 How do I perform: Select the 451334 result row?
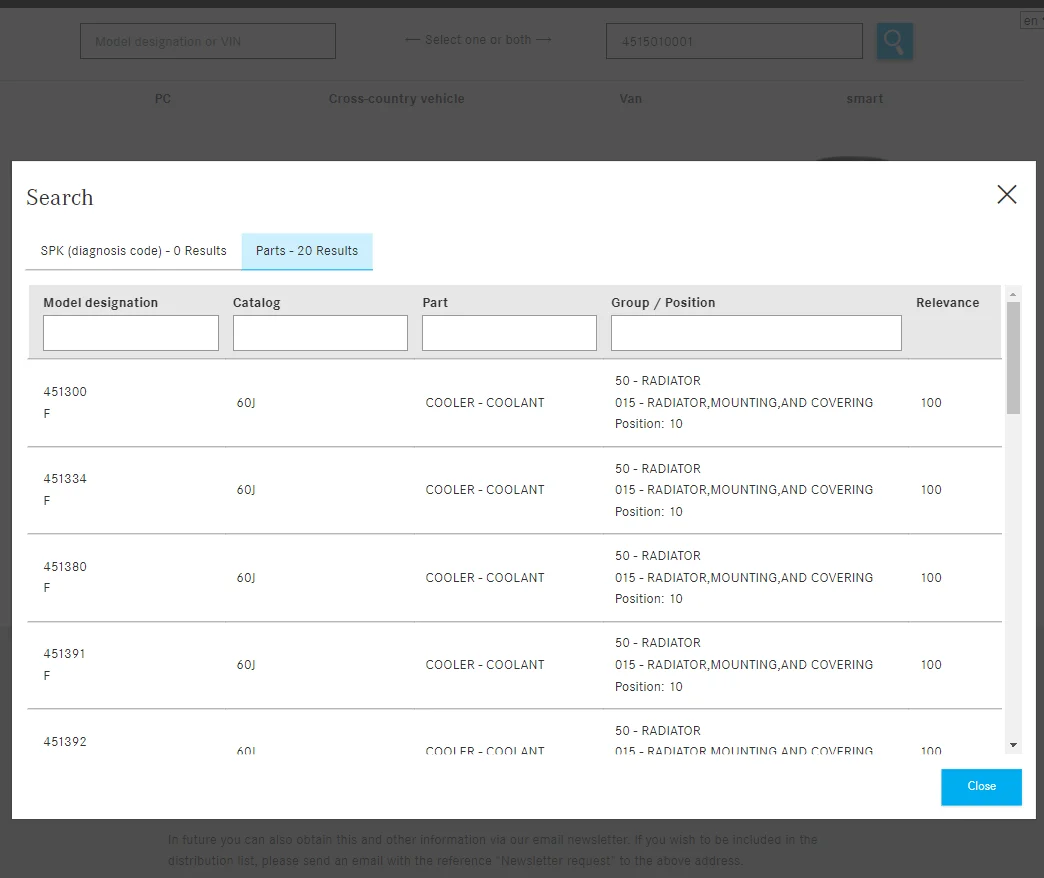click(485, 490)
